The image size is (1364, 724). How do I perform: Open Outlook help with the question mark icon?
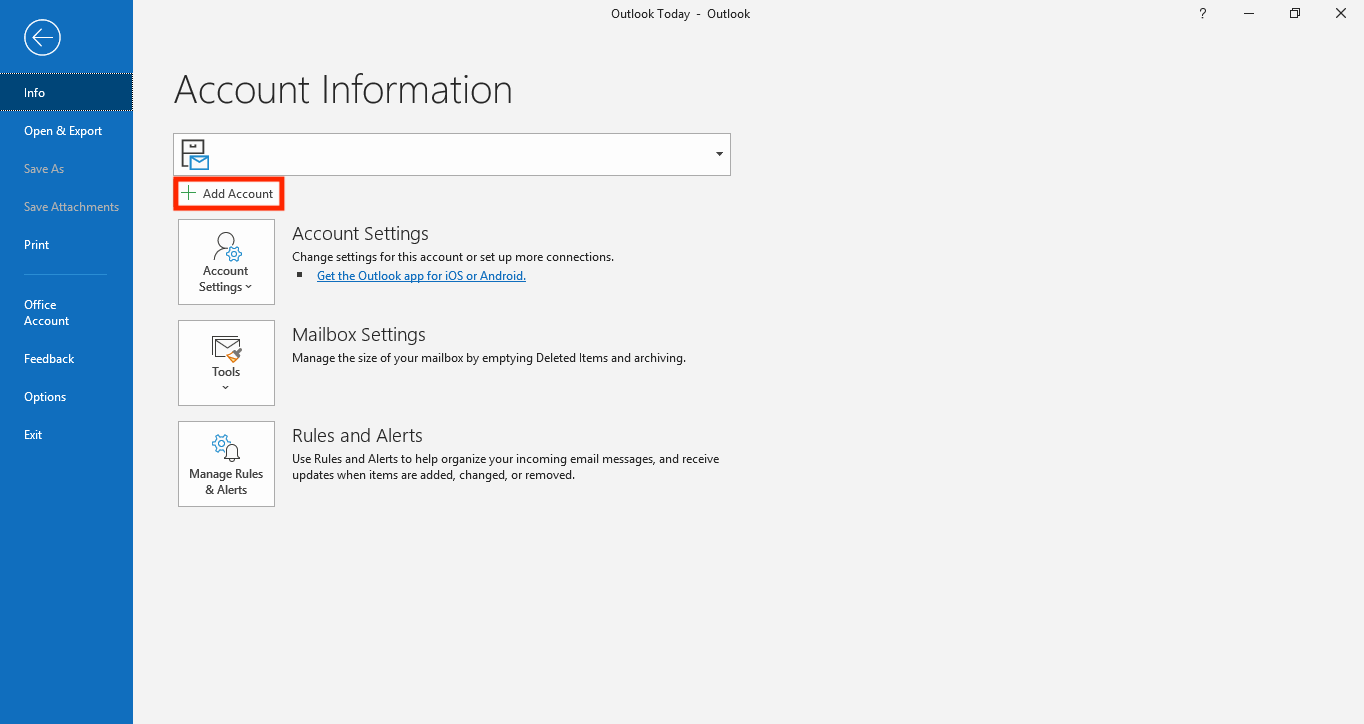tap(1202, 13)
